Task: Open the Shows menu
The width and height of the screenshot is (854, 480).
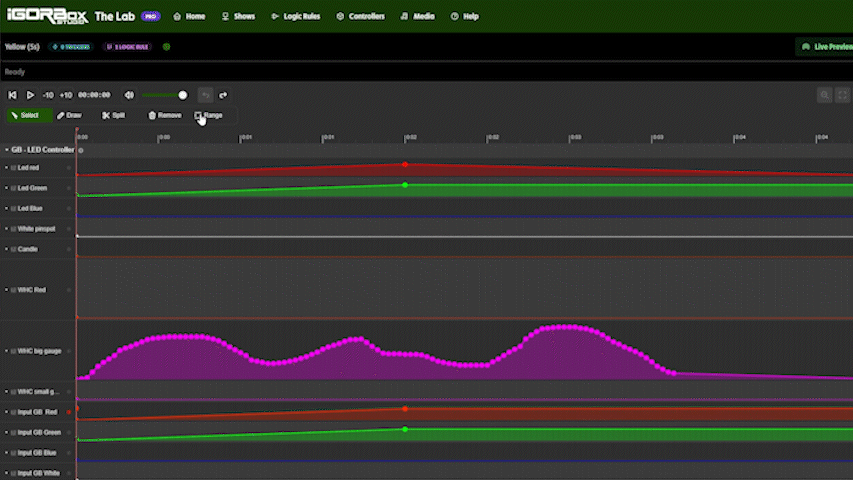Action: [239, 16]
